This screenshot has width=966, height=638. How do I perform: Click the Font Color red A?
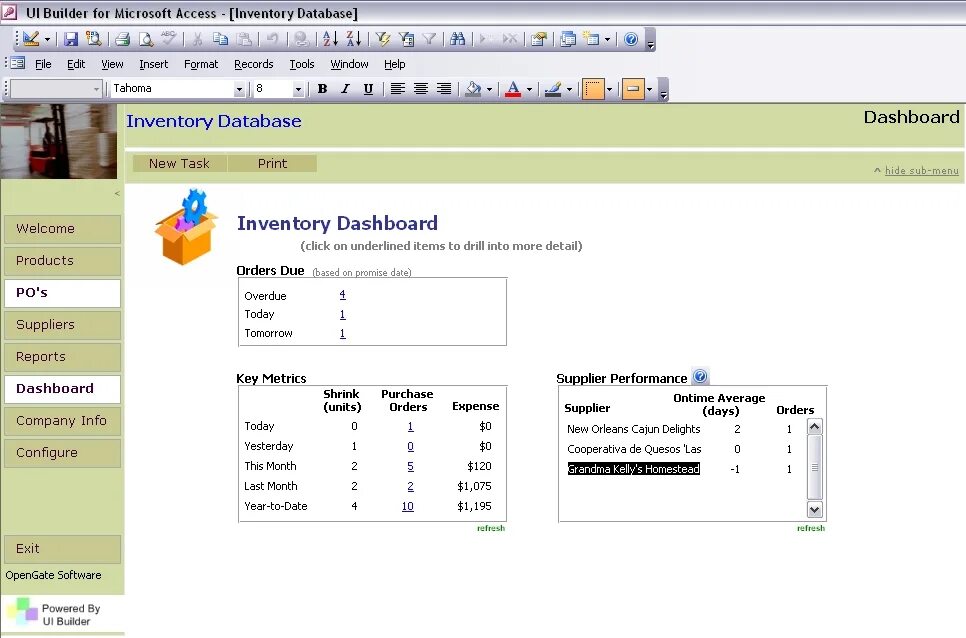click(x=513, y=89)
